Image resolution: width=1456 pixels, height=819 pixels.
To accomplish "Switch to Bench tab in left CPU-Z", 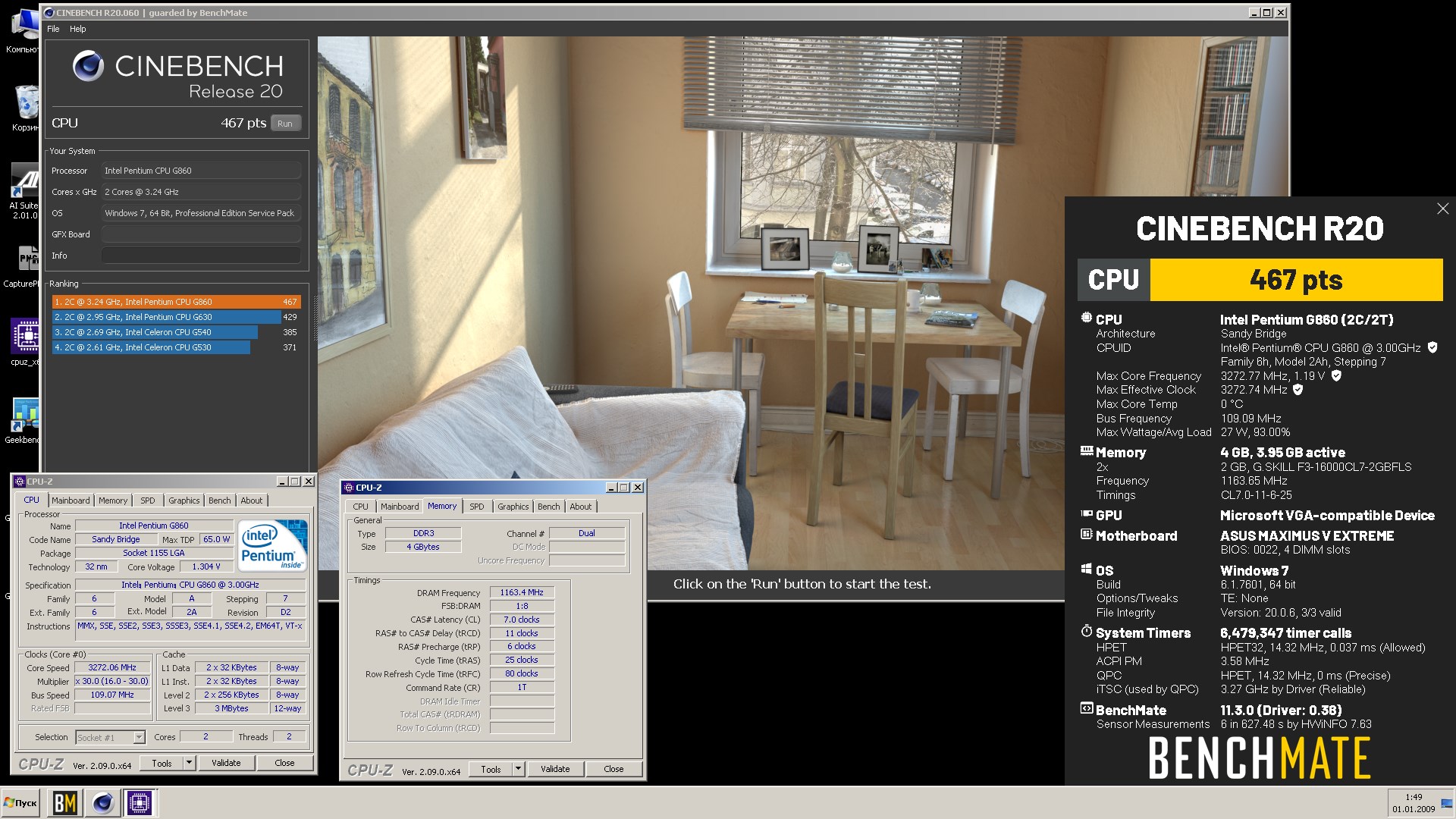I will pos(220,500).
